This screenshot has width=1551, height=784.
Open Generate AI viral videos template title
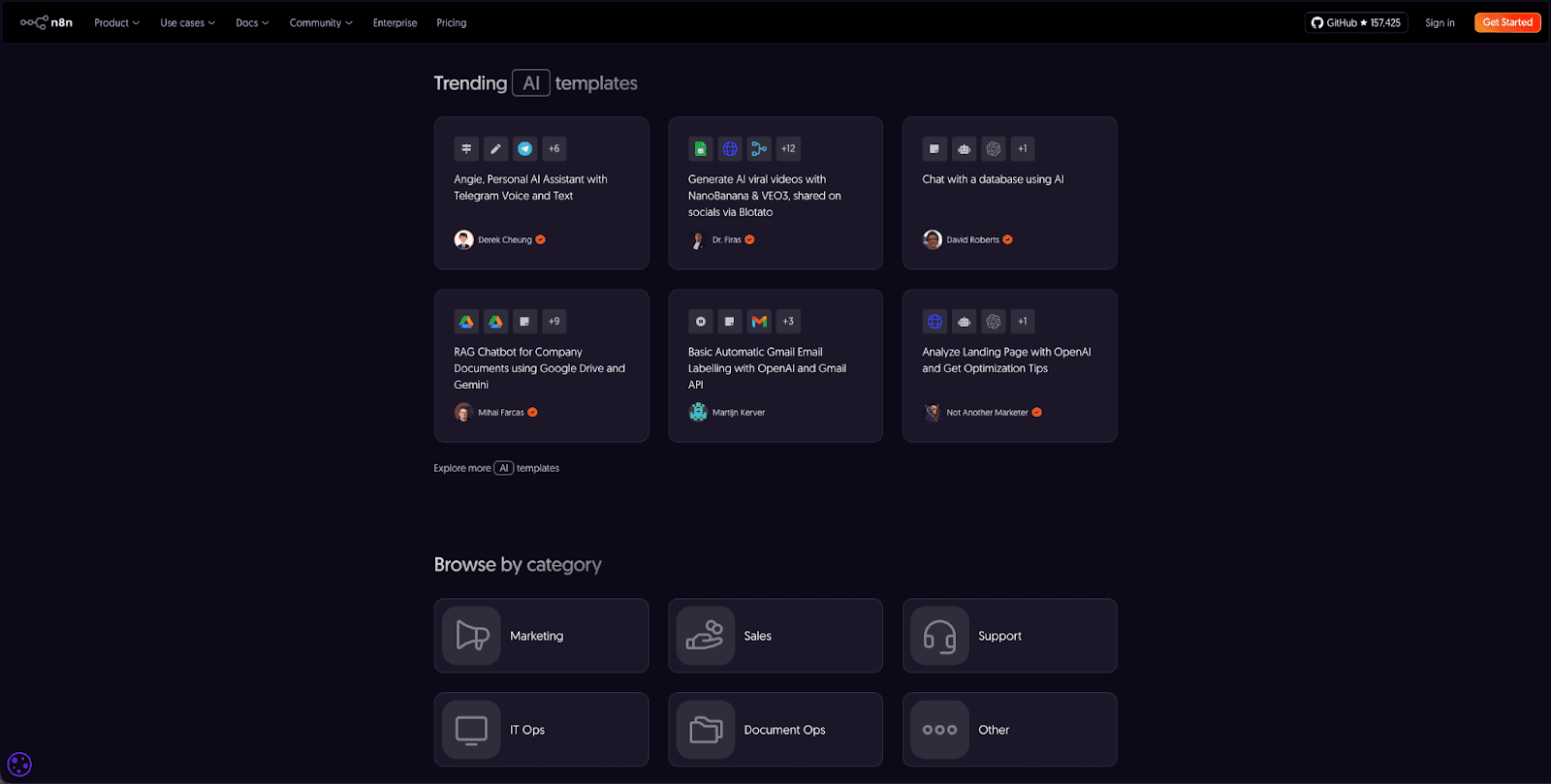click(765, 196)
